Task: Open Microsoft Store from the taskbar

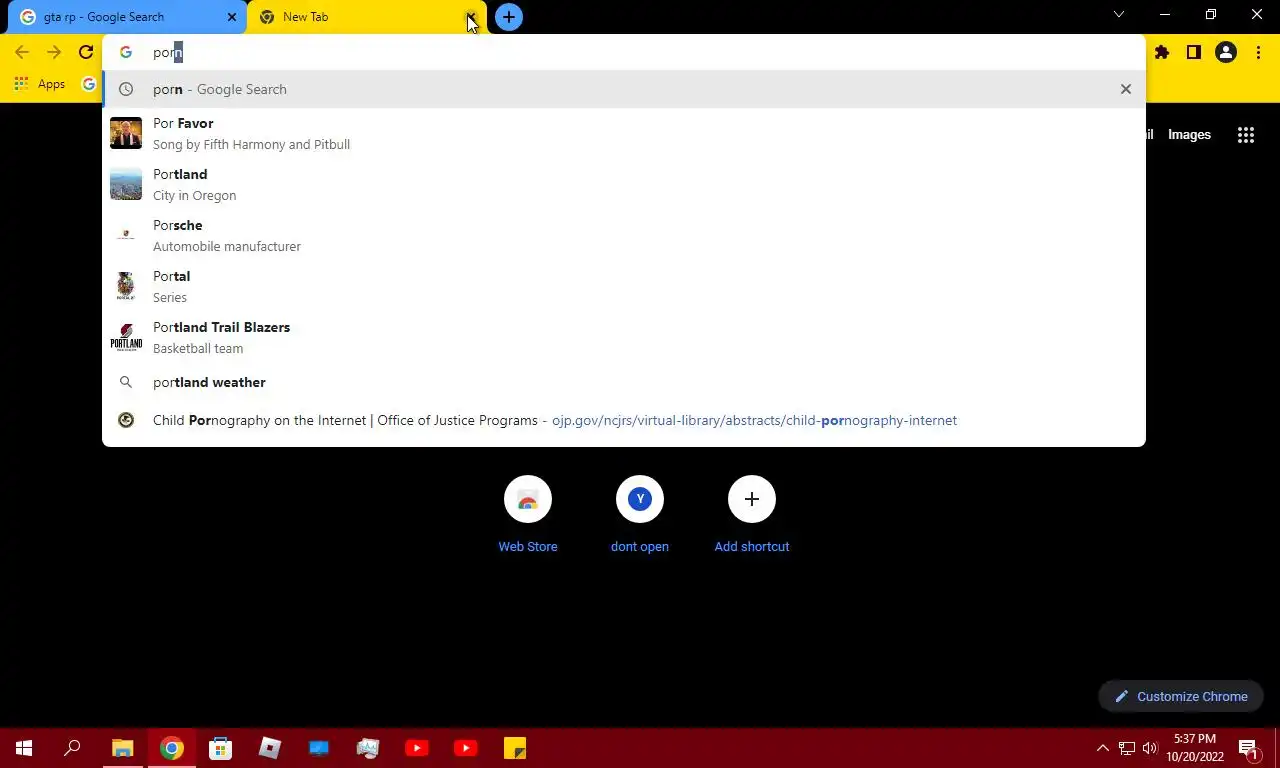Action: pyautogui.click(x=220, y=748)
